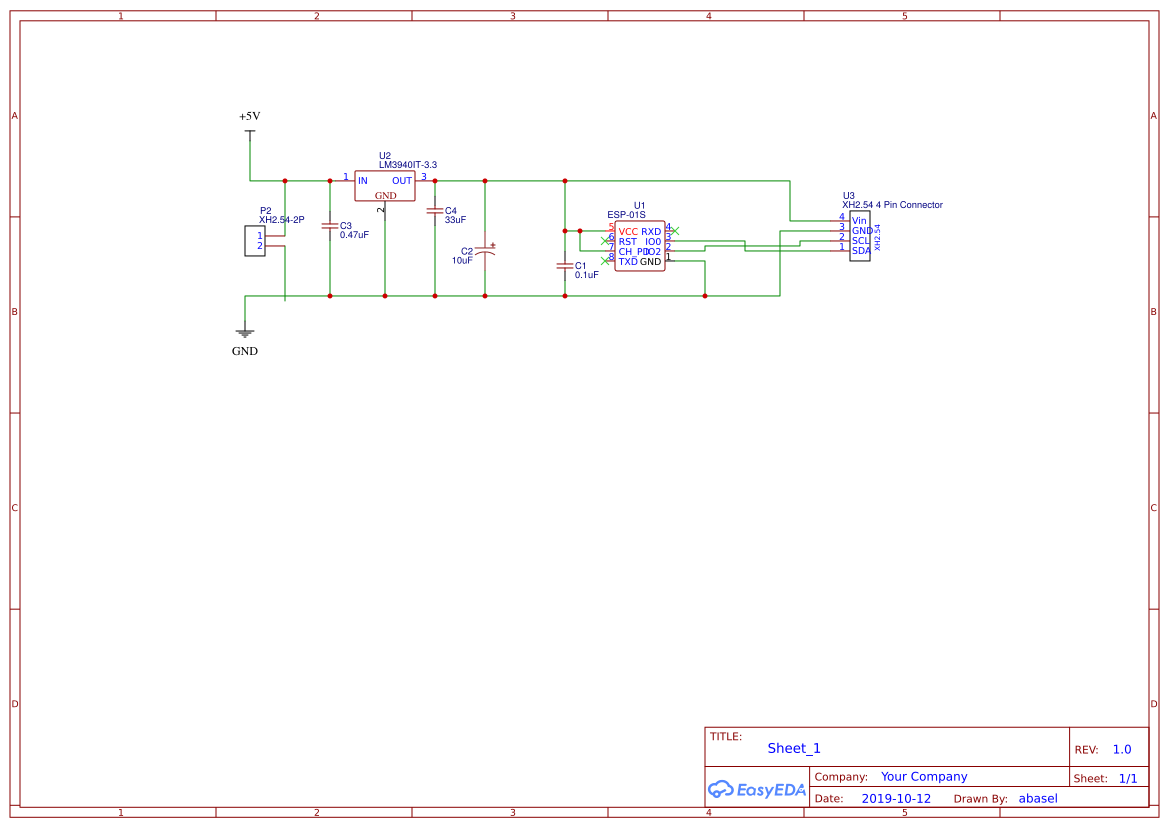
Task: Select polarized capacitor C2 10uF
Action: coord(484,250)
